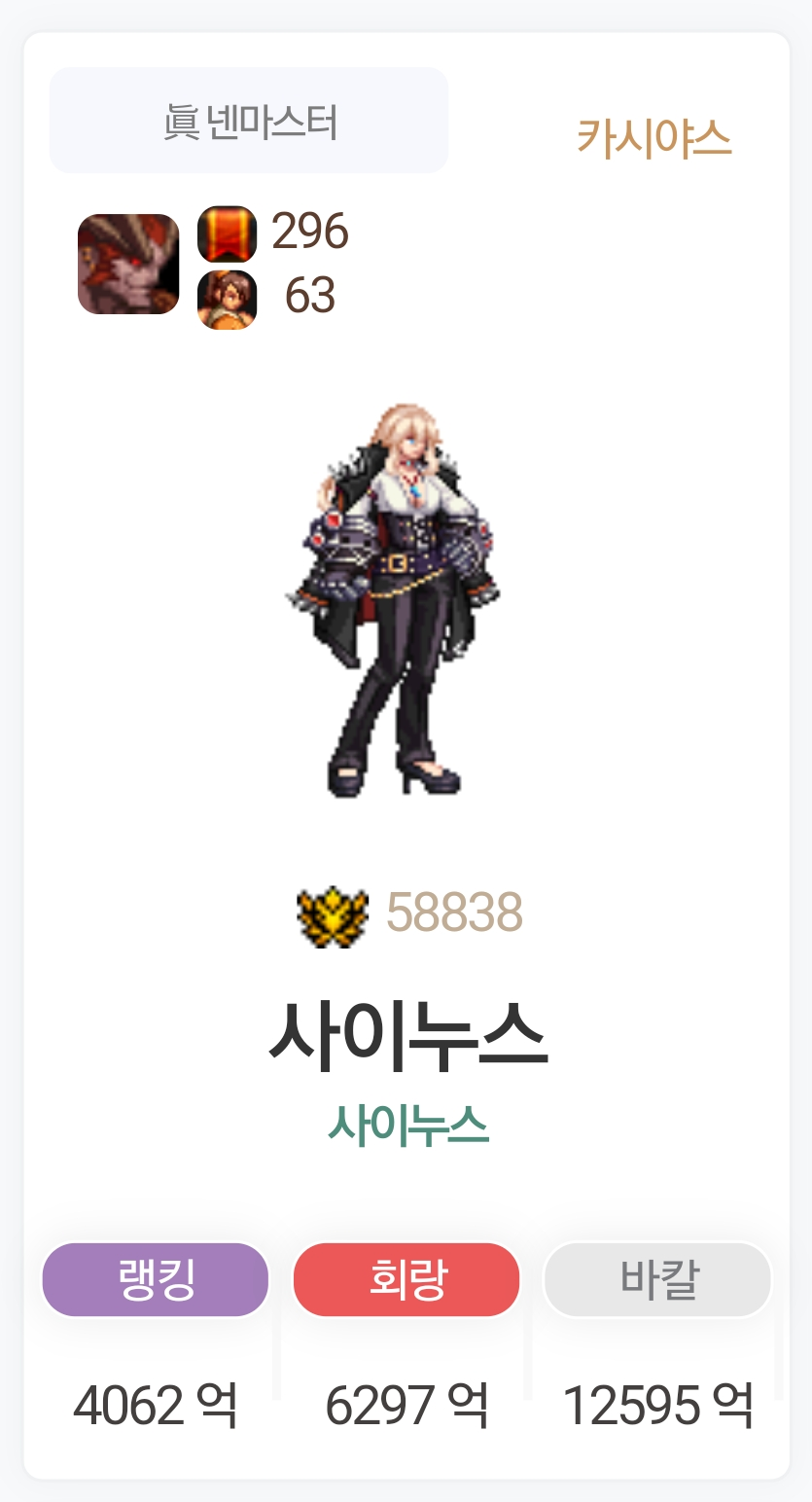Viewport: 812px width, 1502px height.
Task: Click the number 63 next to girl icon
Action: click(310, 296)
